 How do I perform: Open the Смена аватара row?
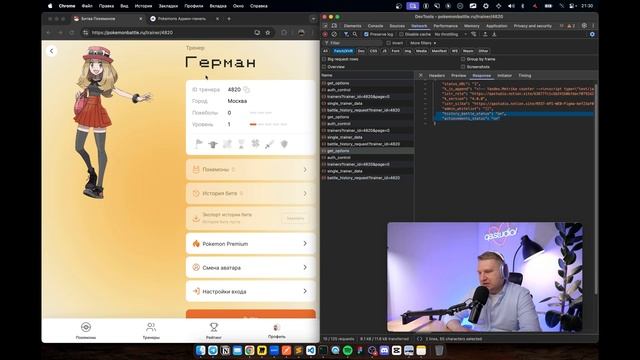point(251,267)
